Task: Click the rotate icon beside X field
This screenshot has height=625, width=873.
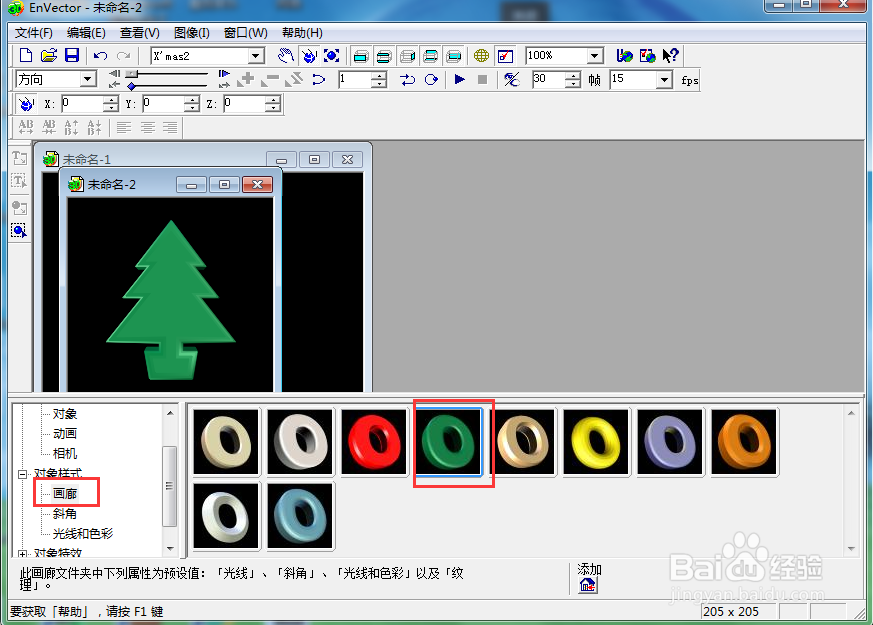Action: (x=26, y=104)
